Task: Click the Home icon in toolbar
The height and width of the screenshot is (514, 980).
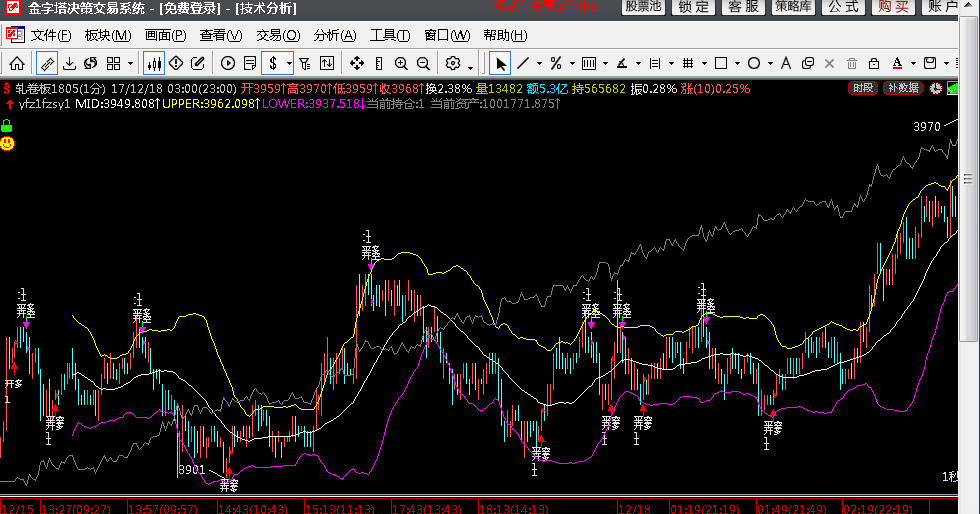Action: [17, 64]
